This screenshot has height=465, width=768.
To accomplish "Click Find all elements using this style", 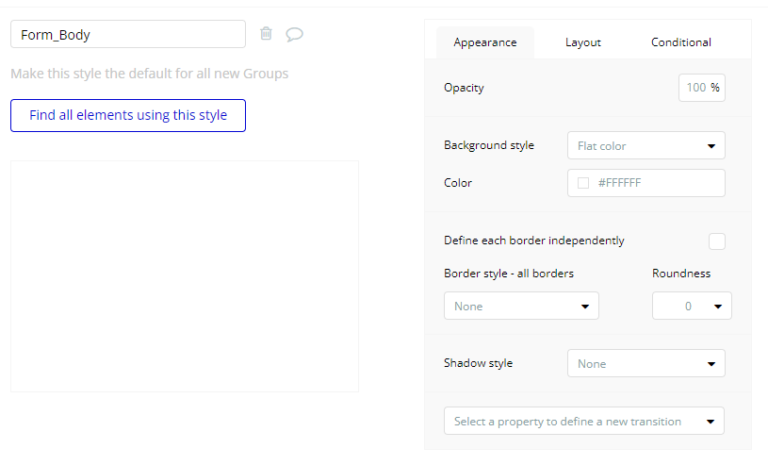I will coord(128,115).
